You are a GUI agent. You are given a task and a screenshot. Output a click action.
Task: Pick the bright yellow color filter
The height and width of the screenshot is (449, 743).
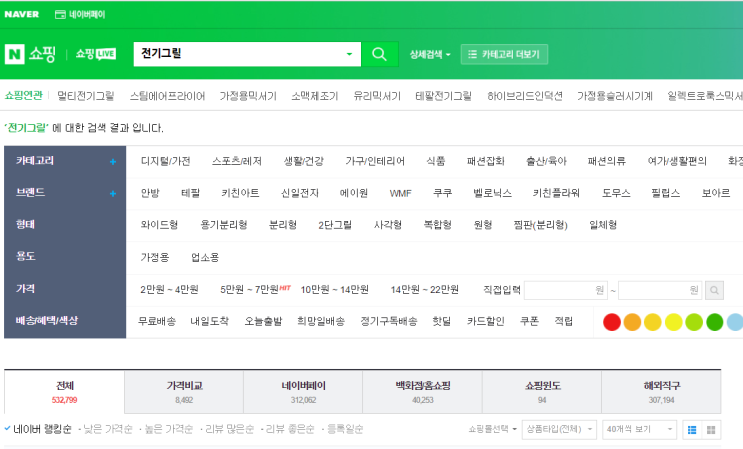pyautogui.click(x=673, y=322)
